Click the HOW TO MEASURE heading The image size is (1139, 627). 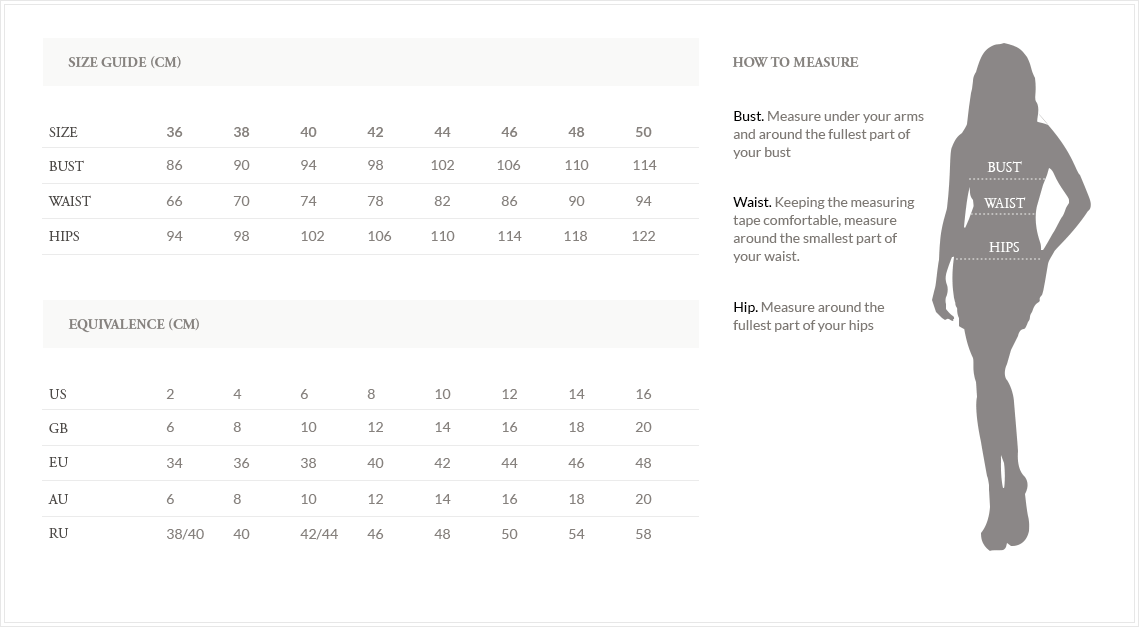pos(795,62)
